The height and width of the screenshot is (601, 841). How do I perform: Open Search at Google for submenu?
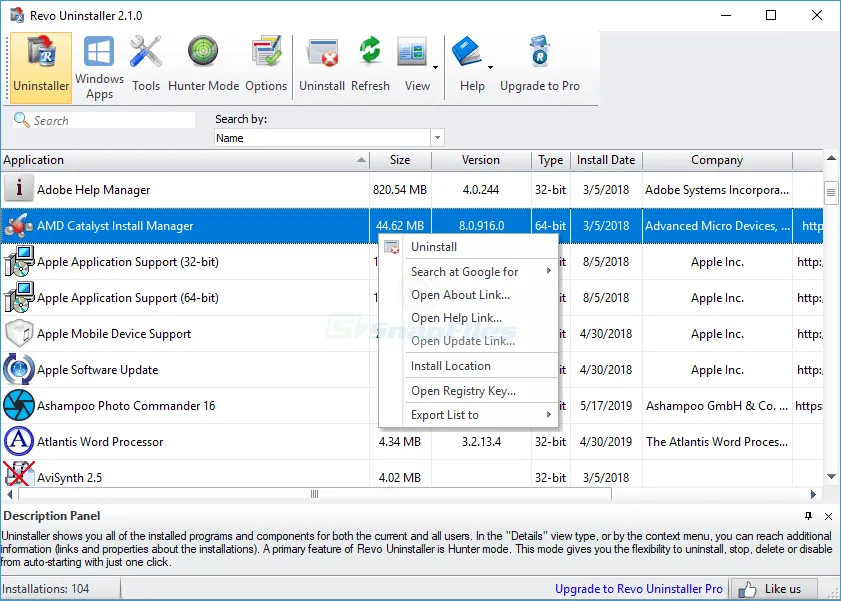pos(469,272)
